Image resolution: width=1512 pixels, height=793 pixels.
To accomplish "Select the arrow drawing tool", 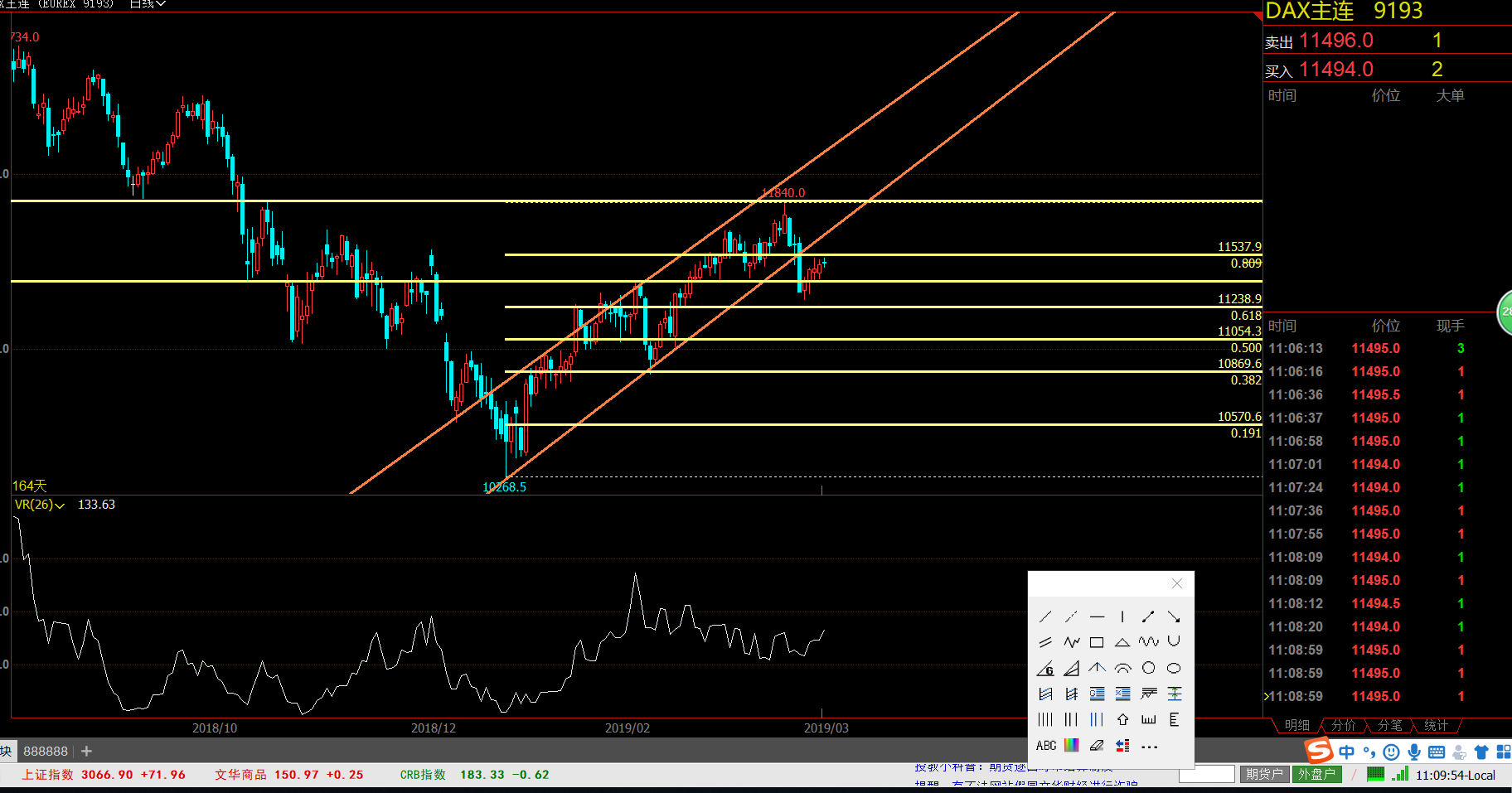I will click(x=1174, y=617).
